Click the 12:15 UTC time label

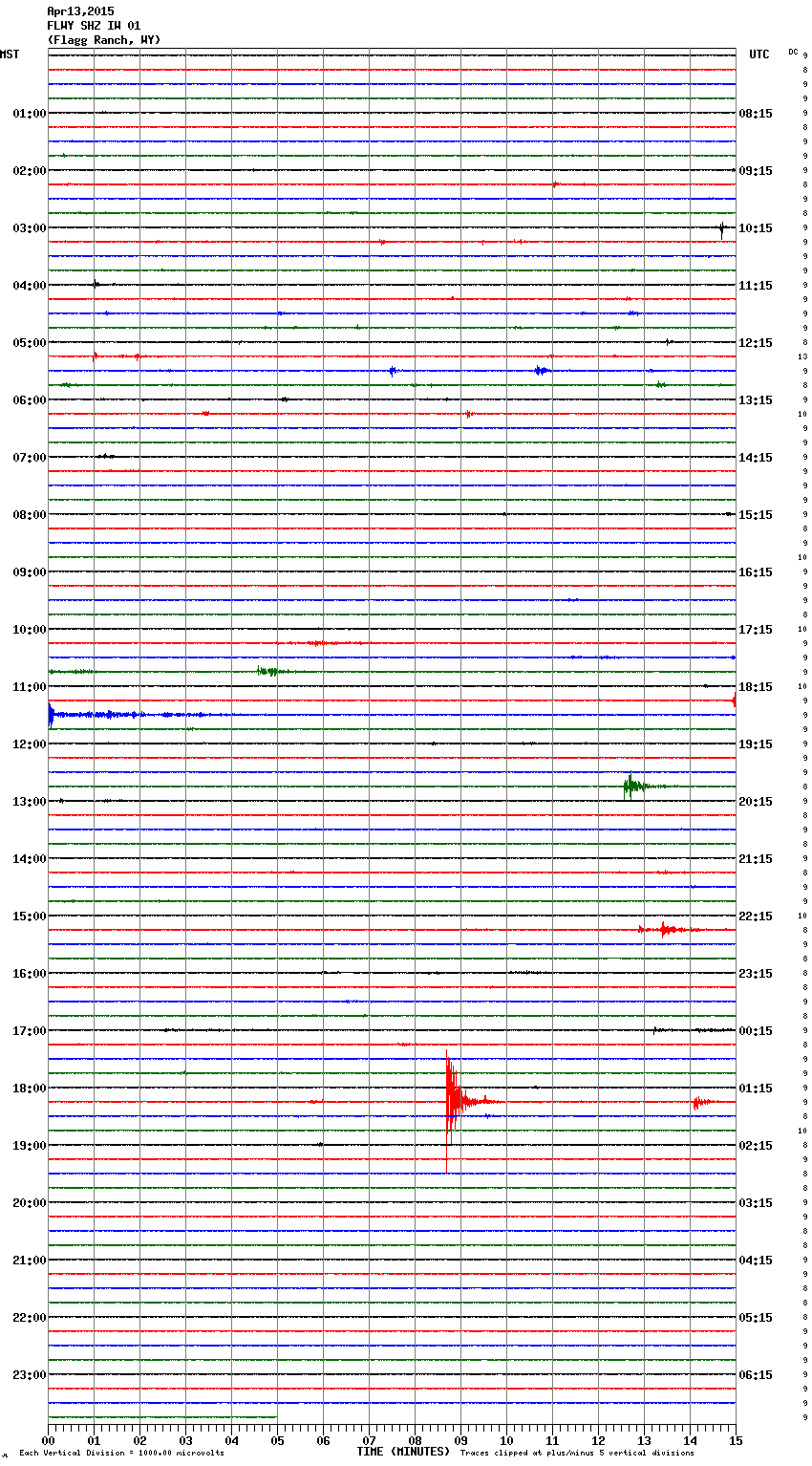click(756, 343)
